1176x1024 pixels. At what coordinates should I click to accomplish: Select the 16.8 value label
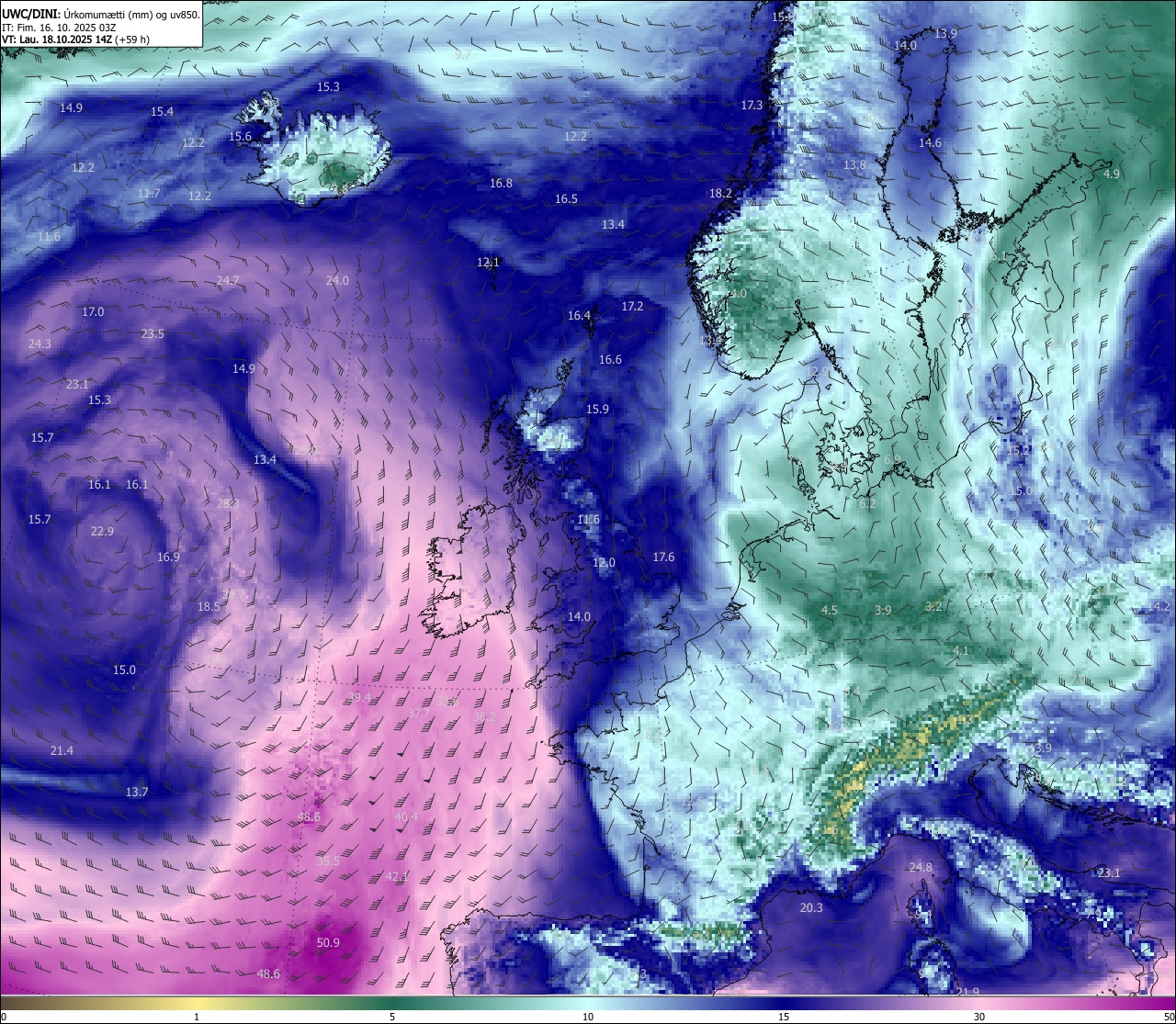tap(501, 183)
